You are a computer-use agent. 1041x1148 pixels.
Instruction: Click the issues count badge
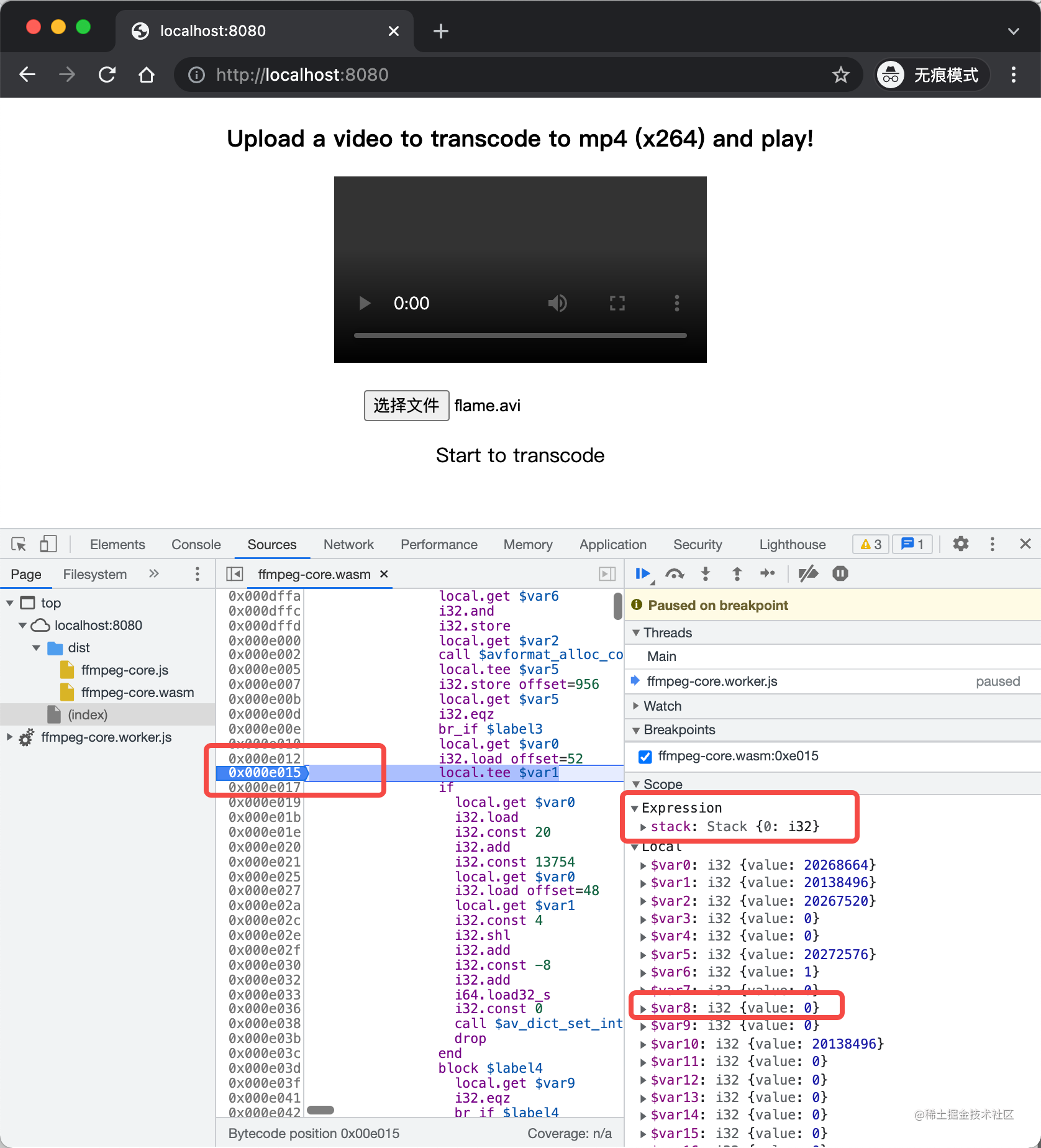[x=912, y=545]
